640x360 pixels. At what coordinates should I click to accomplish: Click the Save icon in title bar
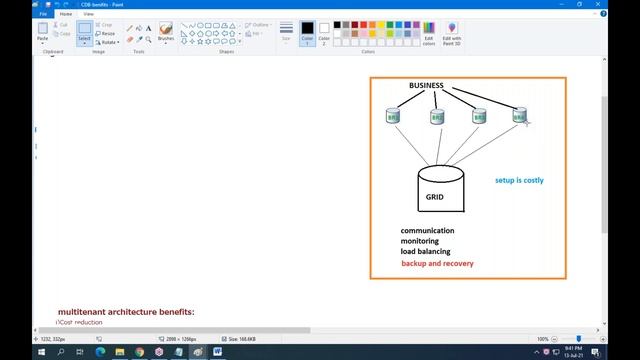pyautogui.click(x=48, y=4)
